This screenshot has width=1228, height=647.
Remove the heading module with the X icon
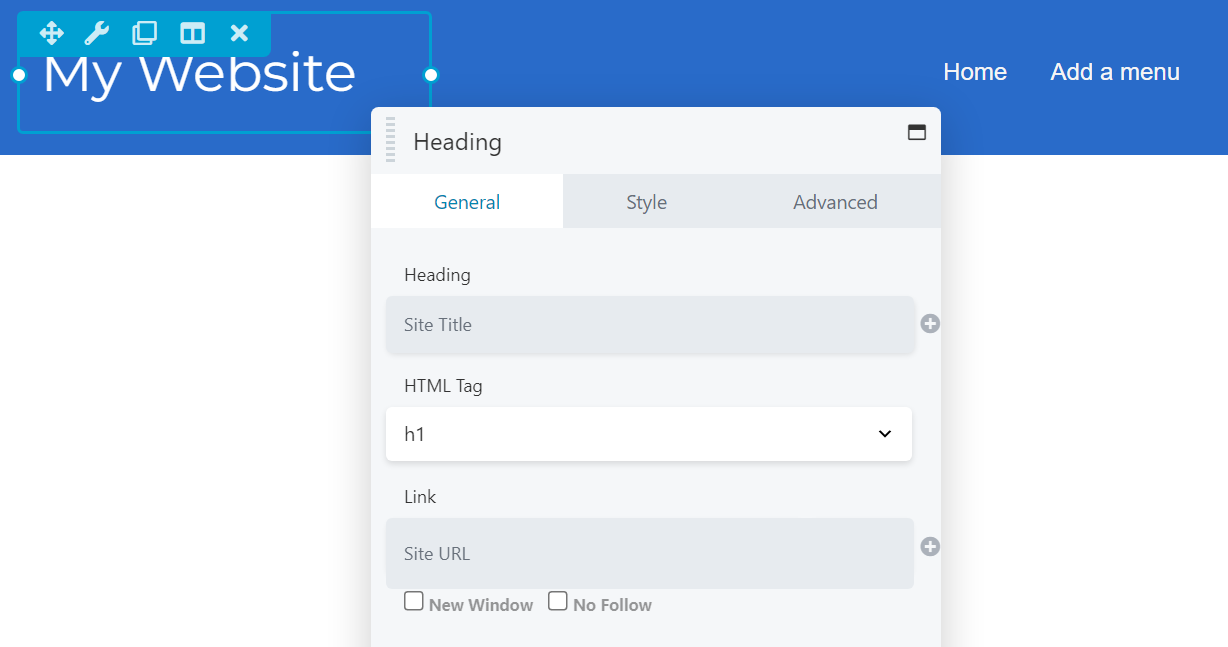coord(239,33)
